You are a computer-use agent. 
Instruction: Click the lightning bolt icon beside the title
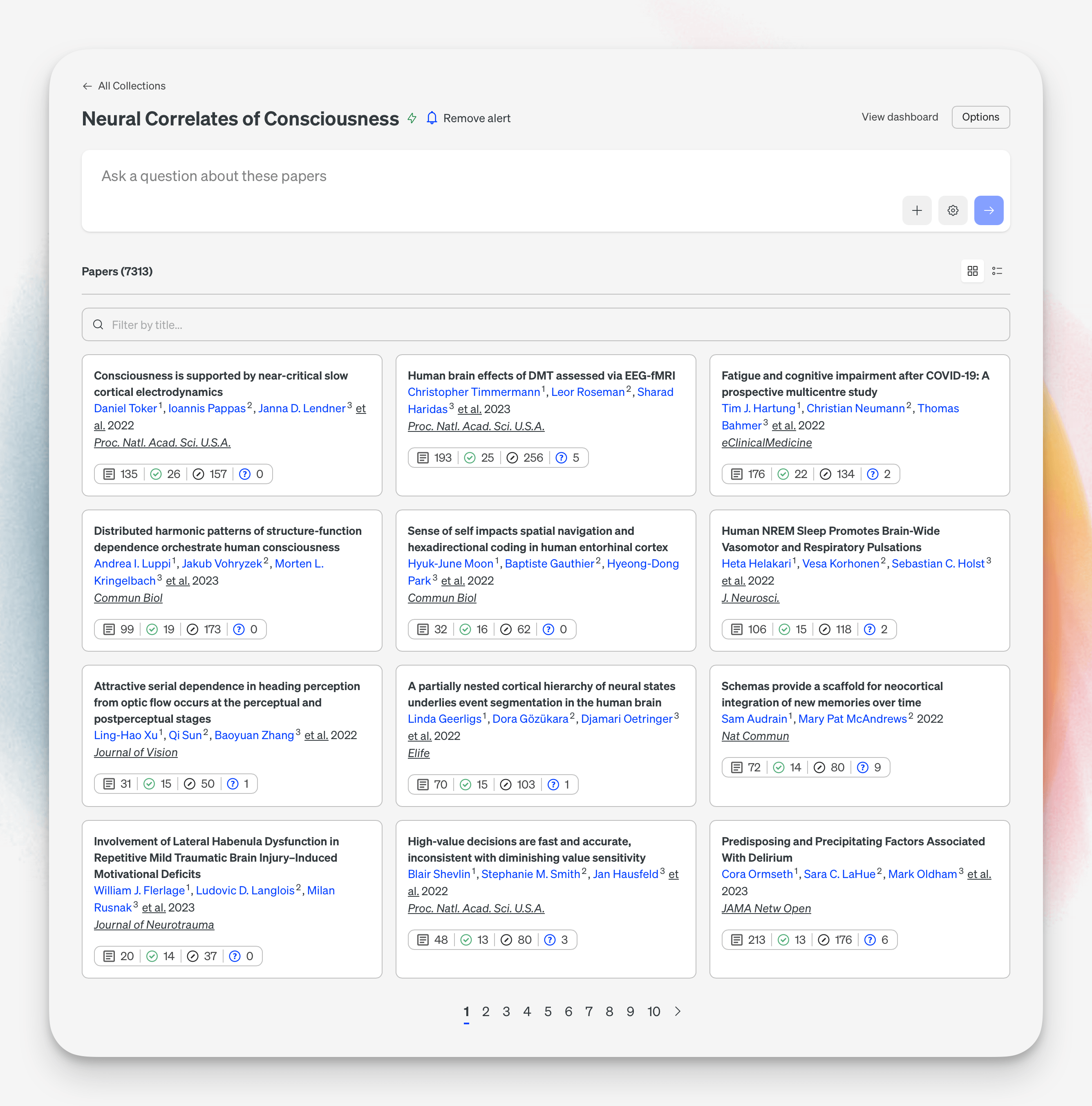point(412,118)
